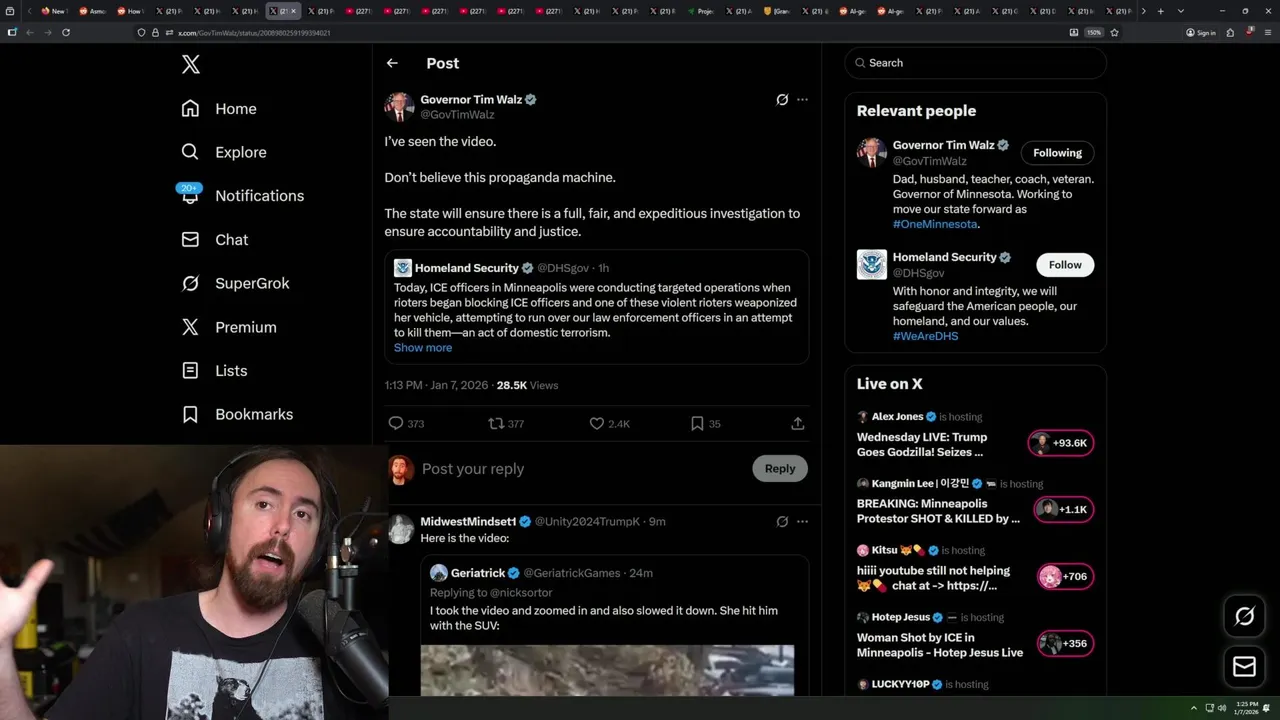1280x720 pixels.
Task: Open Chat from sidebar
Action: click(x=214, y=240)
